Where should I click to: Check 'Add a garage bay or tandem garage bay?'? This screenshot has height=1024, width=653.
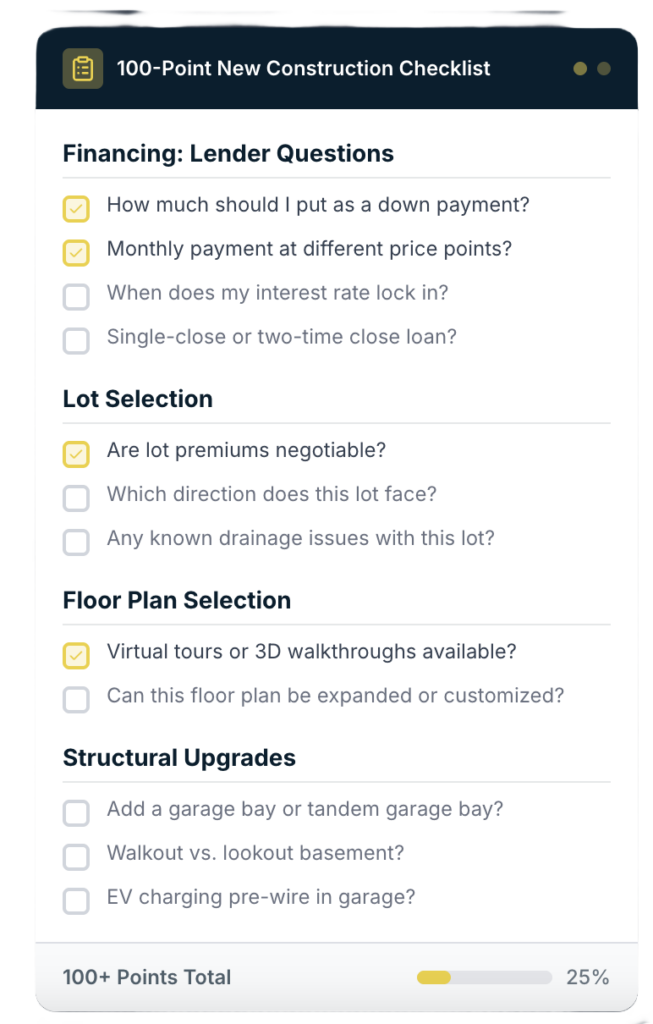76,812
